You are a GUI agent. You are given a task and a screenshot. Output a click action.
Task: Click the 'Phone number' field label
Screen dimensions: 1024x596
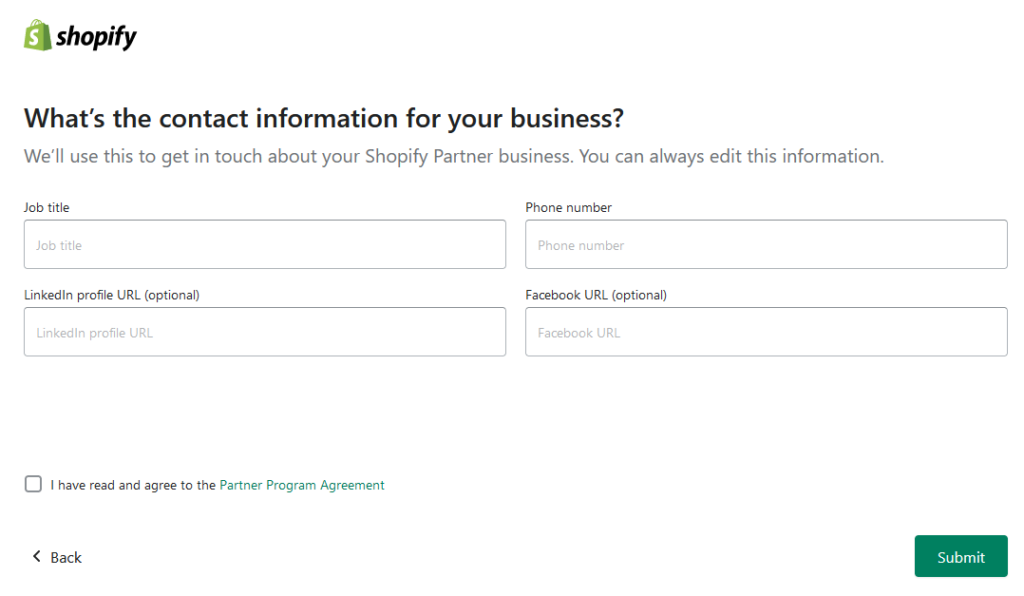click(568, 208)
